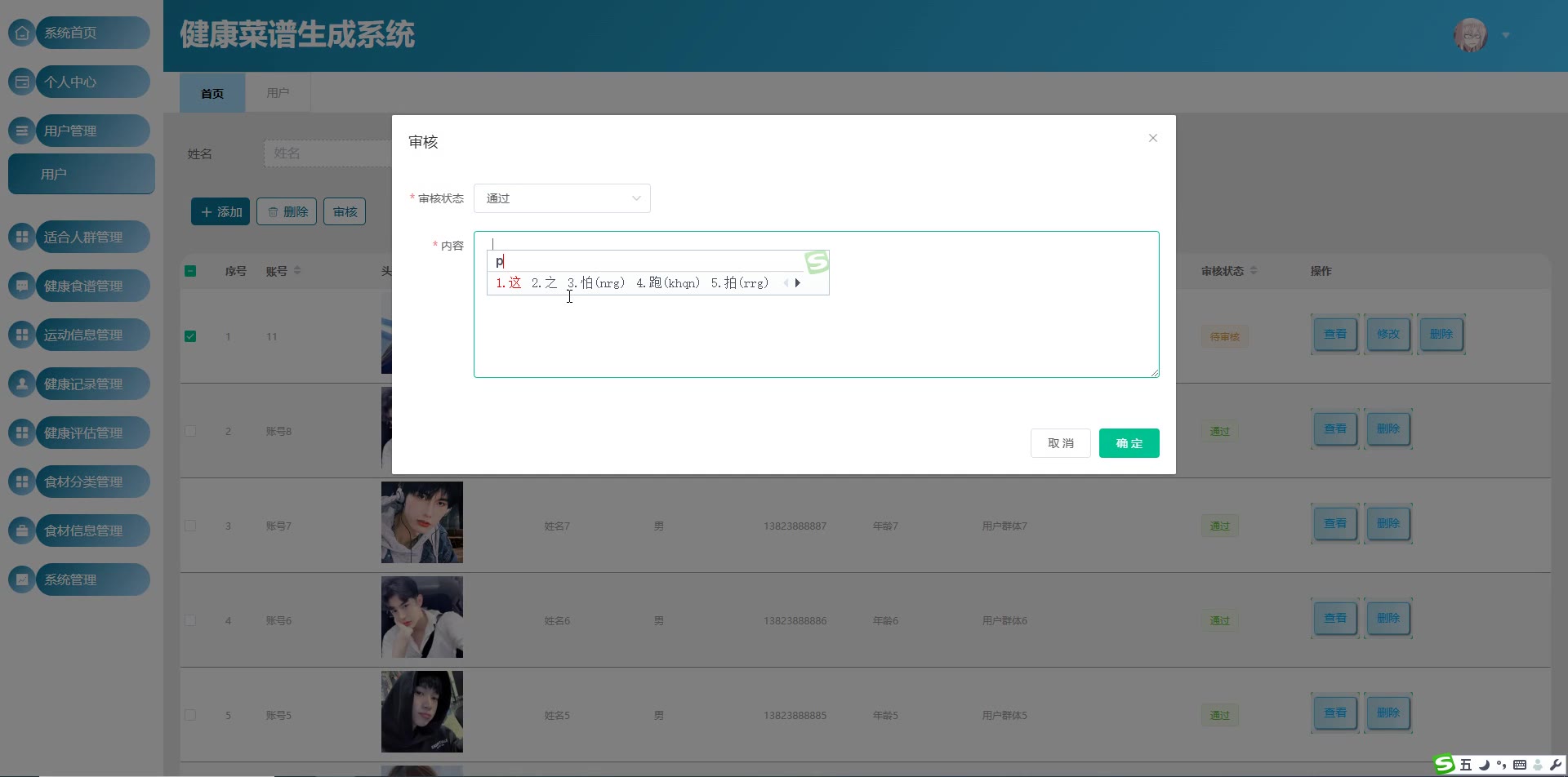Image resolution: width=1568 pixels, height=777 pixels.
Task: Choose candidate 5 拍 in IME bar
Action: coord(740,283)
